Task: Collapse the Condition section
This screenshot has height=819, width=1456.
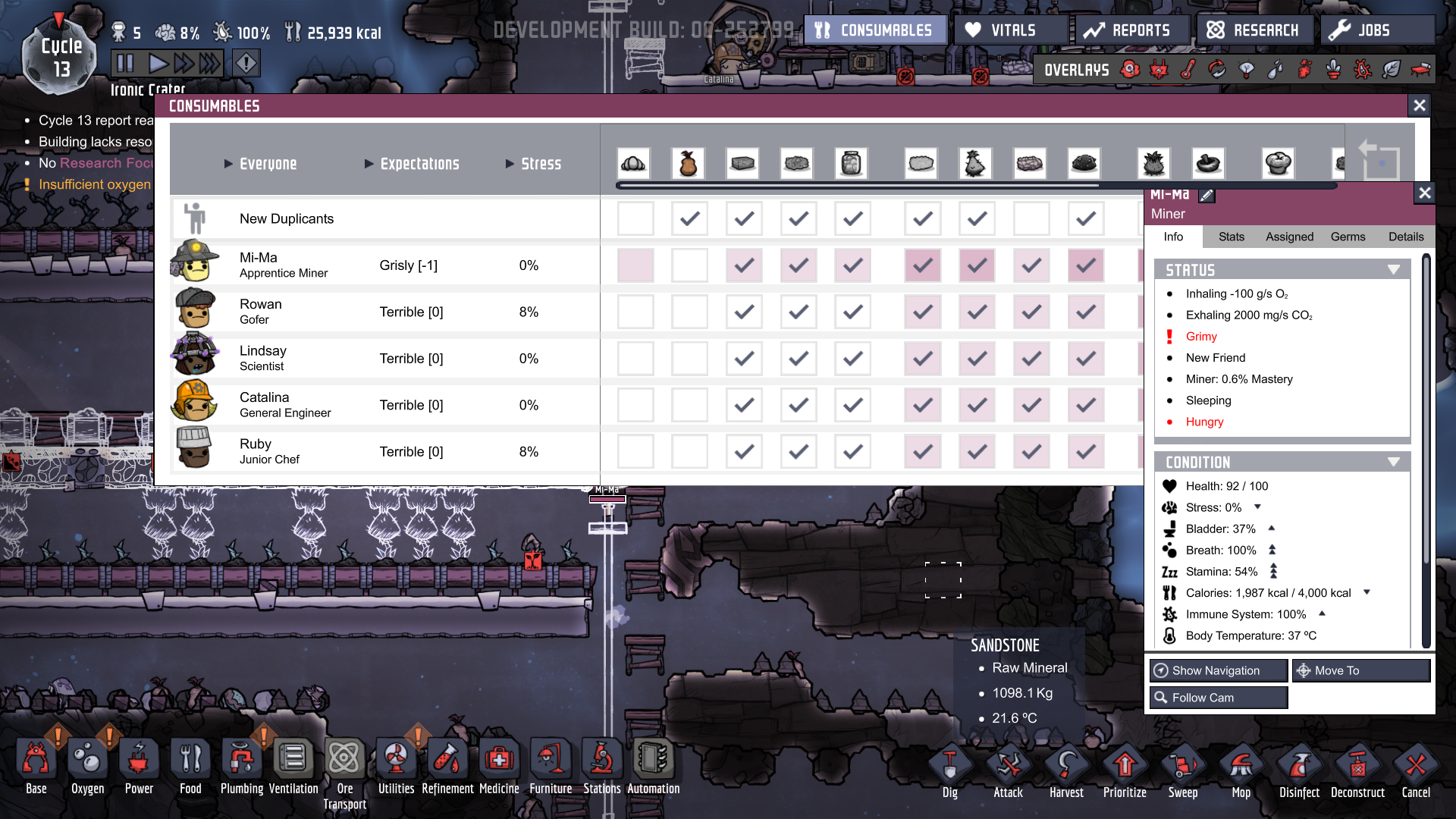Action: point(1393,462)
